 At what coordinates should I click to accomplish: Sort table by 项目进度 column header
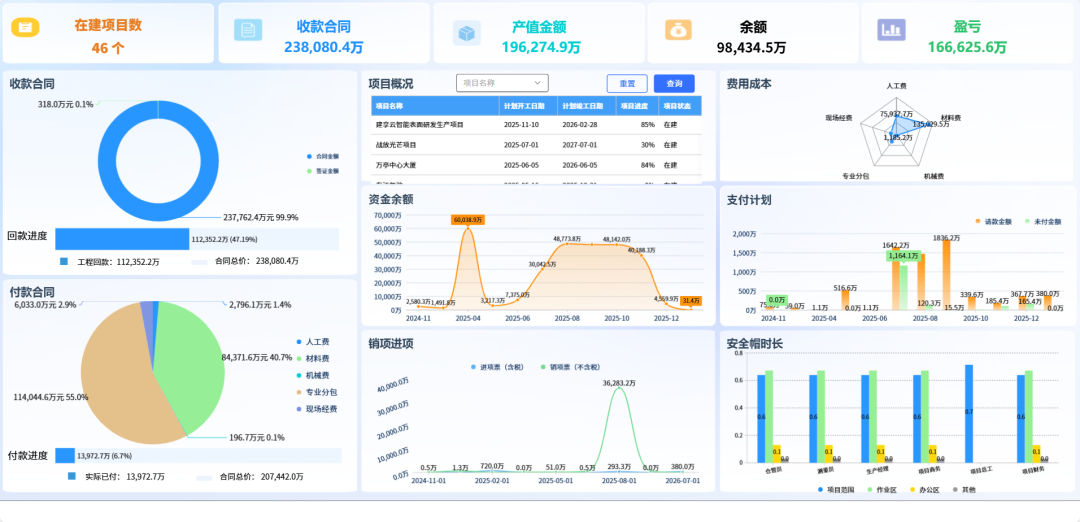(x=634, y=106)
